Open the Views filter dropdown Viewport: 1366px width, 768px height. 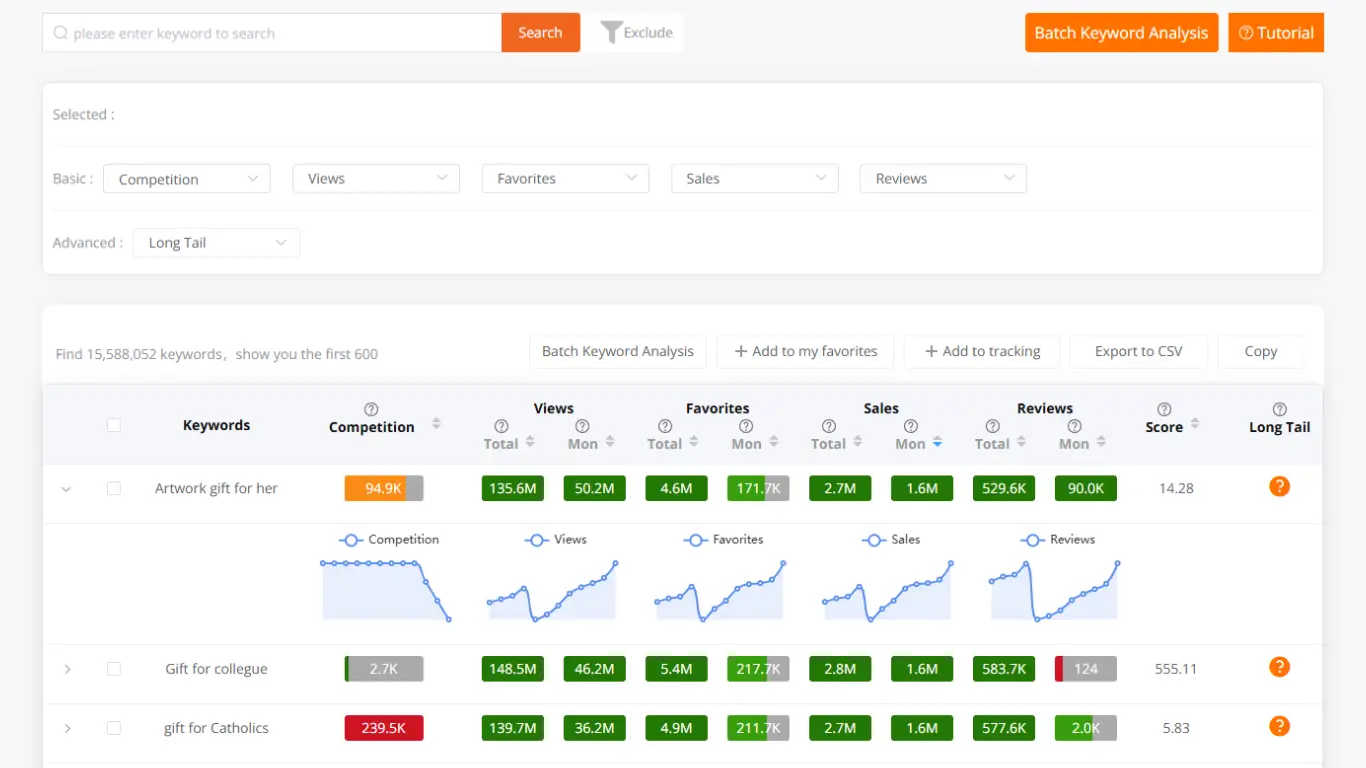click(376, 178)
